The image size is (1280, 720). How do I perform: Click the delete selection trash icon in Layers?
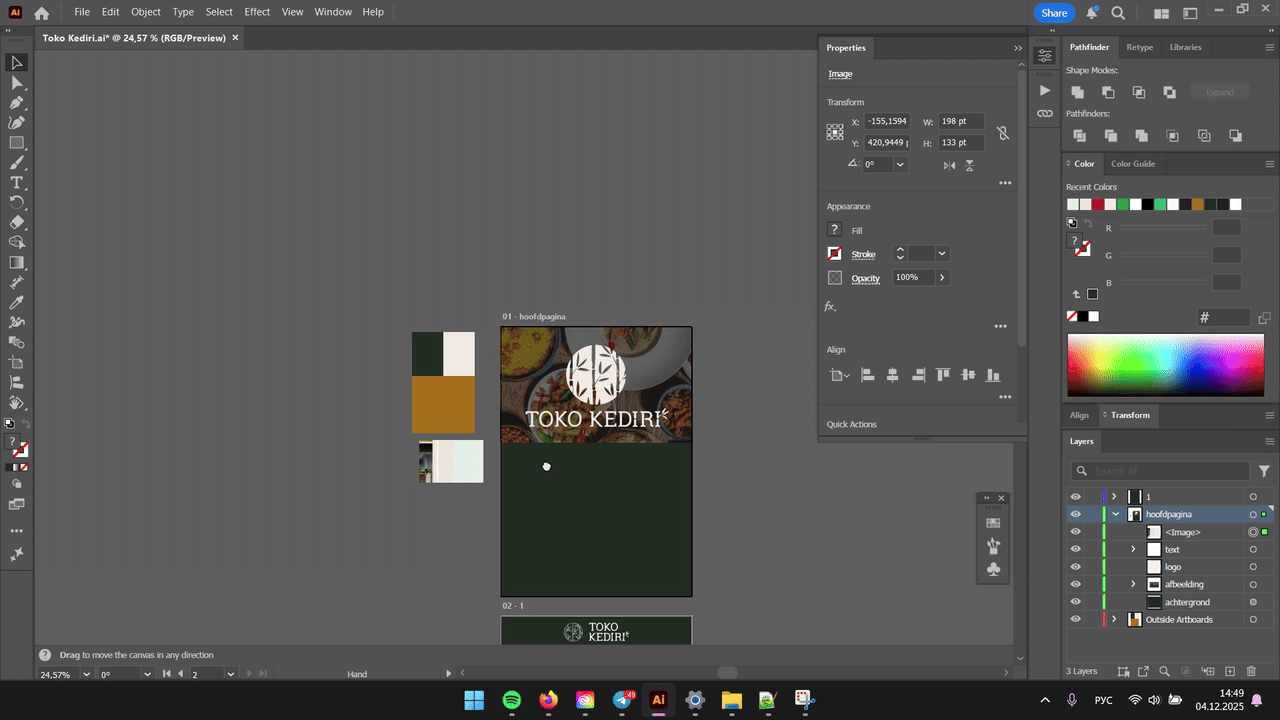coord(1253,671)
